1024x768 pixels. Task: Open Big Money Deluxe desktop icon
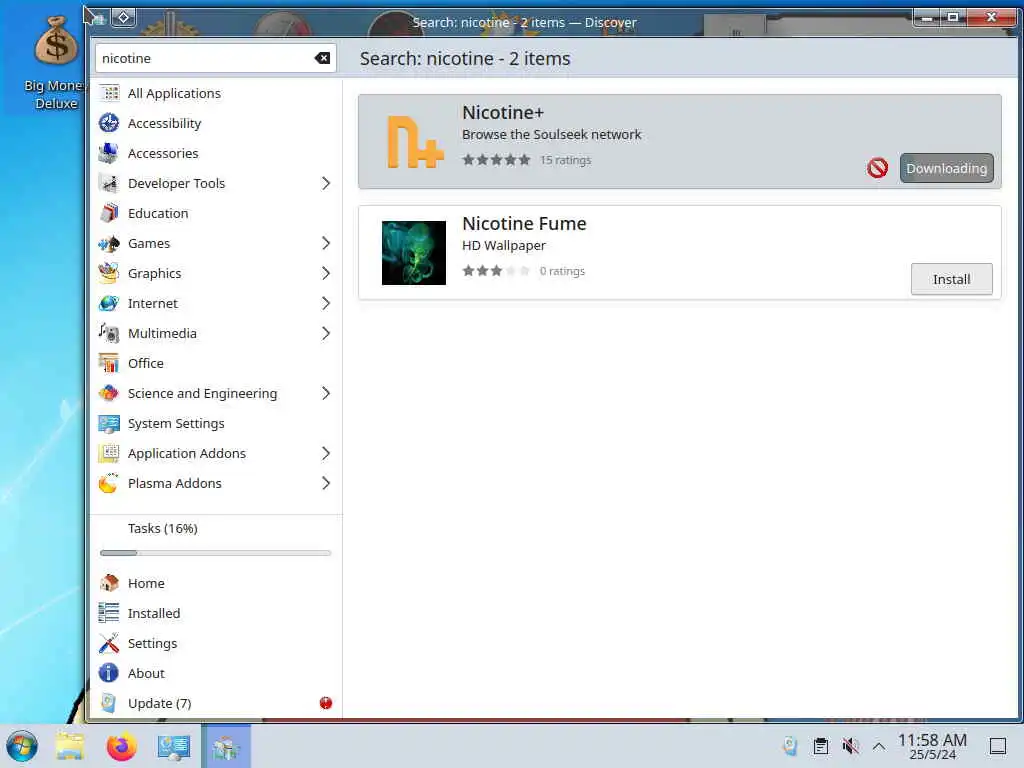(56, 63)
